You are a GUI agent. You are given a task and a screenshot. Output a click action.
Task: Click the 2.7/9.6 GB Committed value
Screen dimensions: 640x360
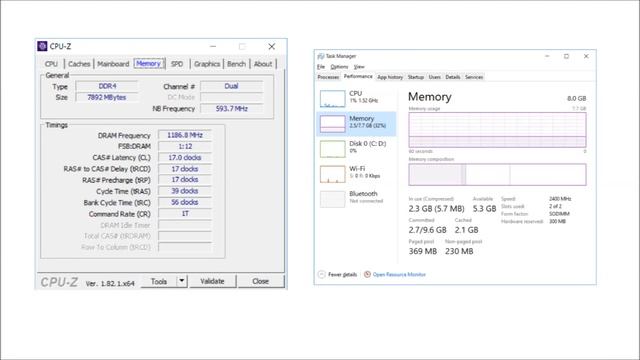point(427,230)
